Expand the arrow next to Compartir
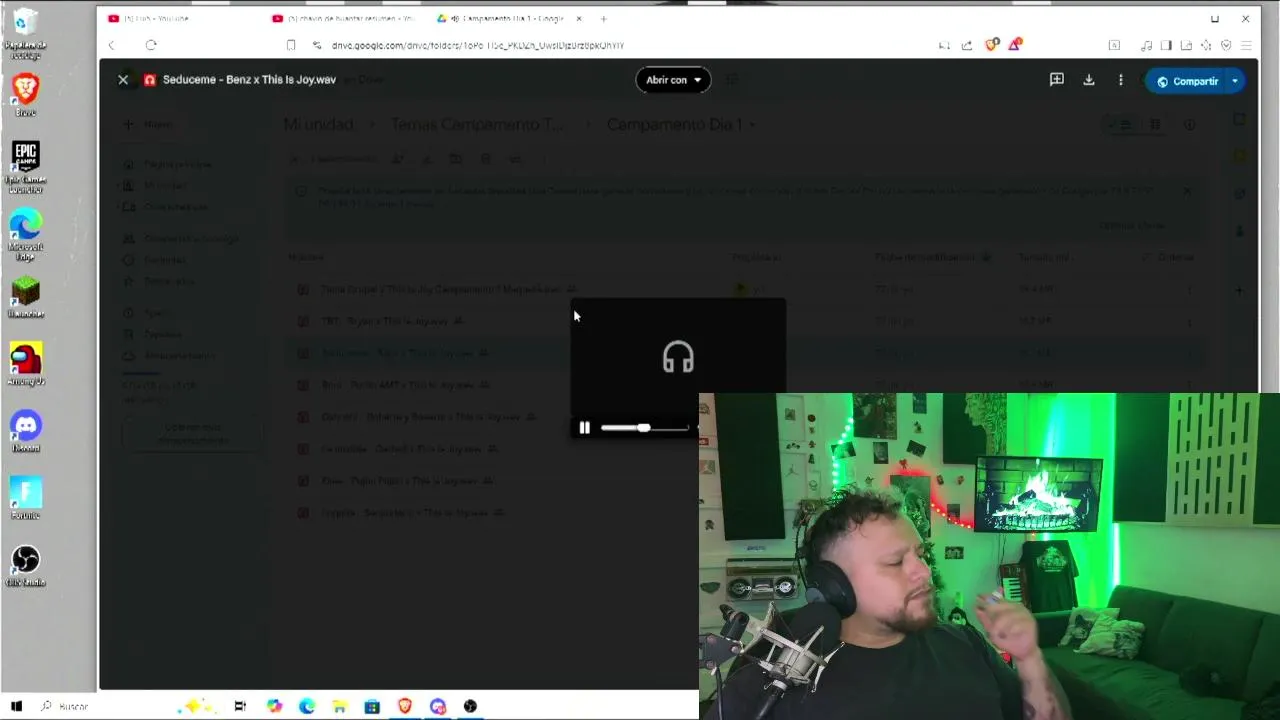1280x720 pixels. 1235,81
